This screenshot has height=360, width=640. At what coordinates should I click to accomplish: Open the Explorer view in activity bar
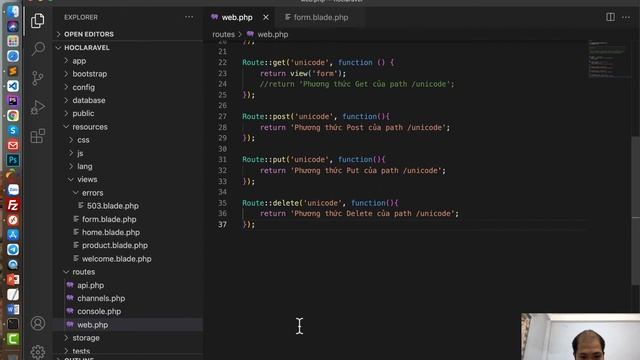point(38,20)
